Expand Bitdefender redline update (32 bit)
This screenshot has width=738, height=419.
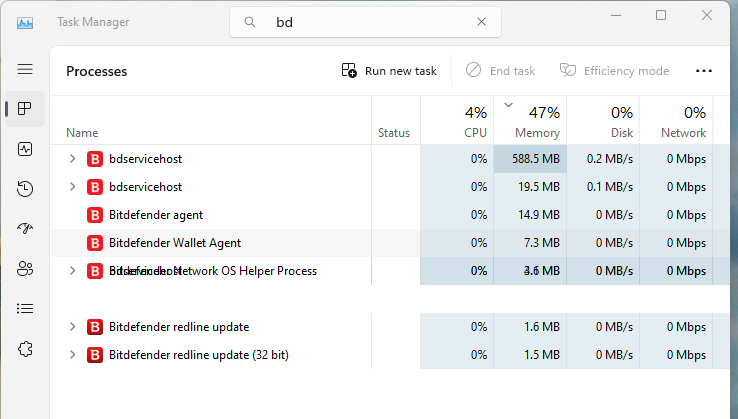[x=72, y=355]
